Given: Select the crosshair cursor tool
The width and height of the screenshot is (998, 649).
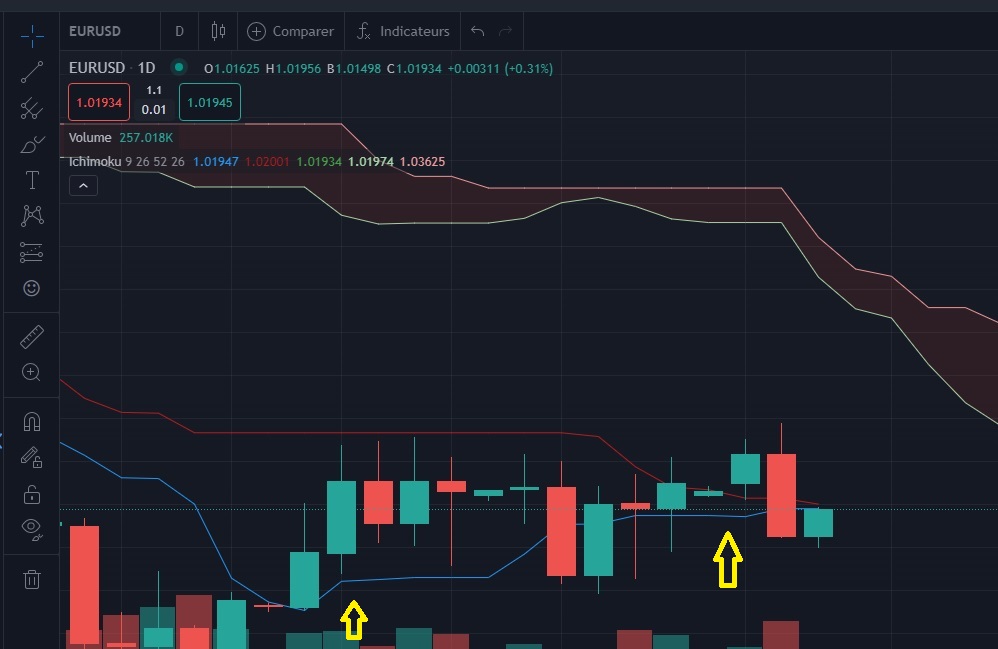Looking at the screenshot, I should [x=31, y=36].
